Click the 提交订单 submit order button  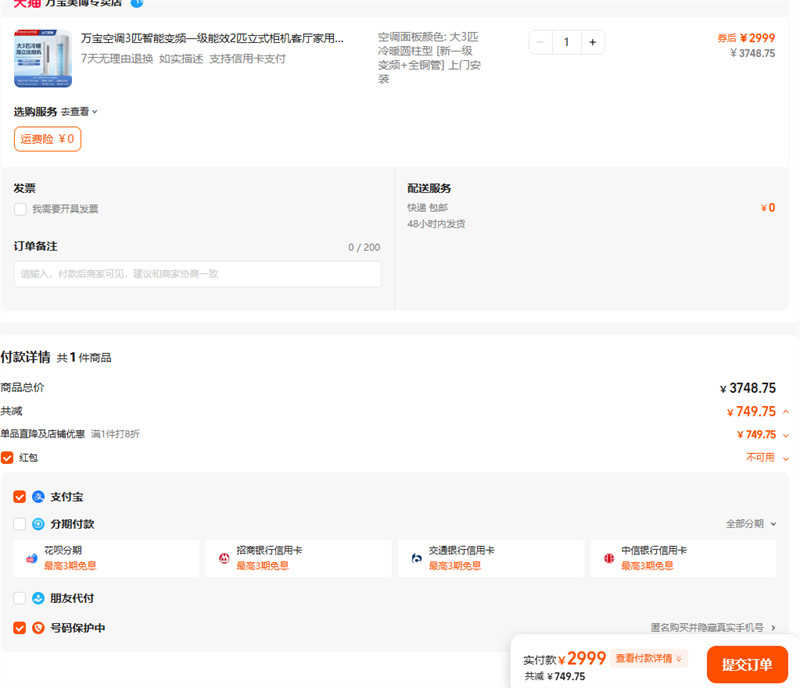coord(747,665)
